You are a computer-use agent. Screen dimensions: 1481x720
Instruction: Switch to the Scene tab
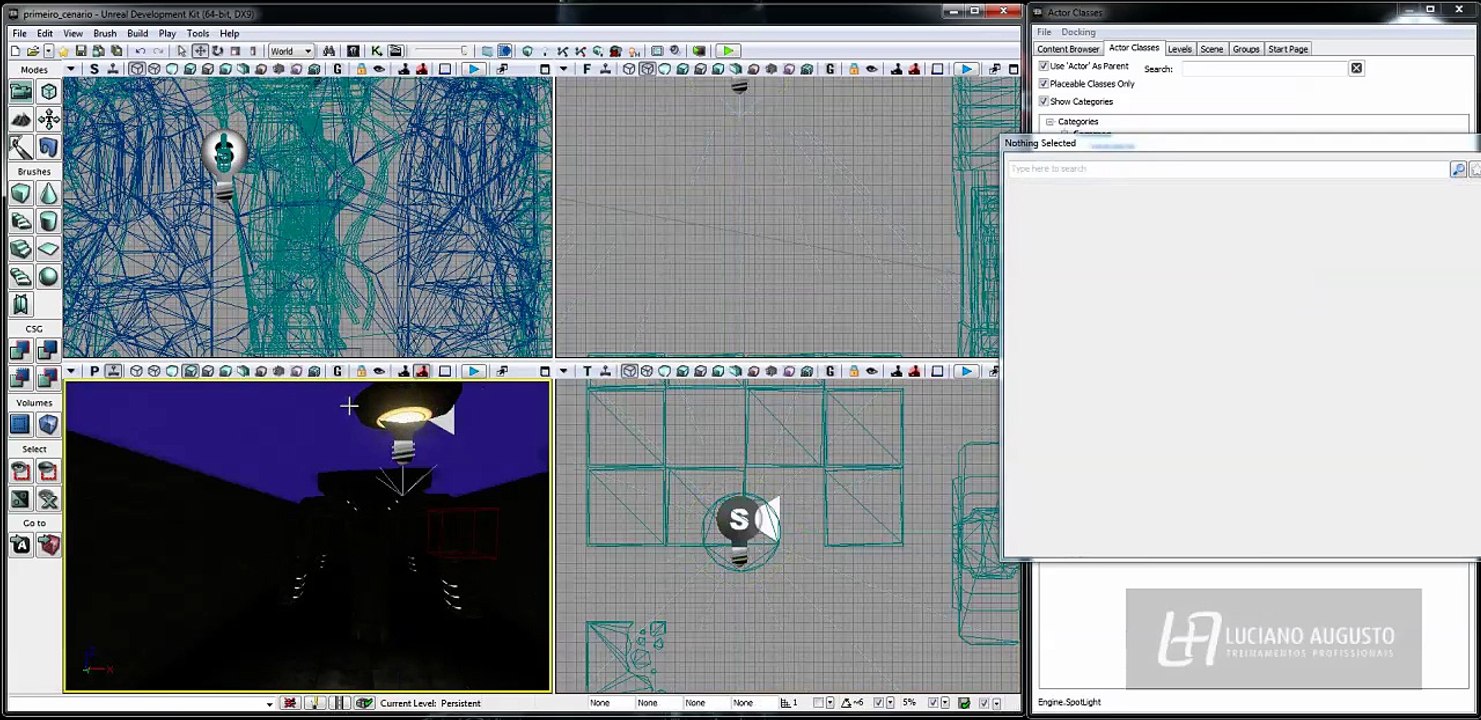(1212, 49)
